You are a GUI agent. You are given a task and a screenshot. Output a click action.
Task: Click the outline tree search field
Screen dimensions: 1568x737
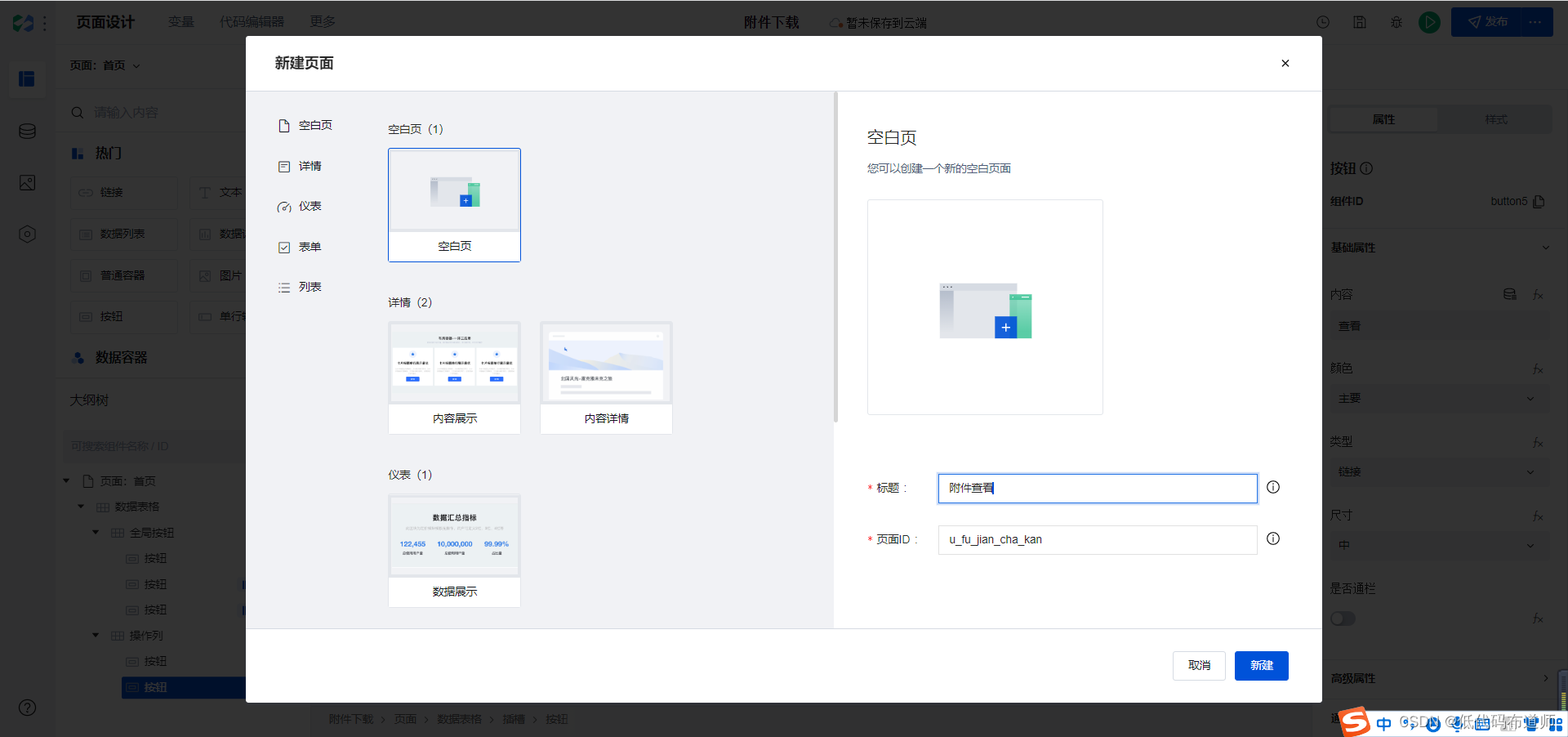pos(154,446)
